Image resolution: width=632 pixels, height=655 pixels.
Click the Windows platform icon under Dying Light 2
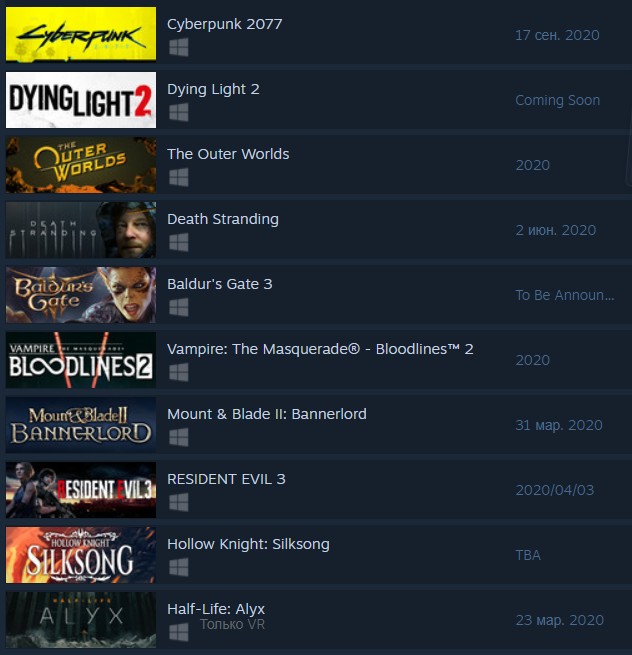tap(179, 112)
